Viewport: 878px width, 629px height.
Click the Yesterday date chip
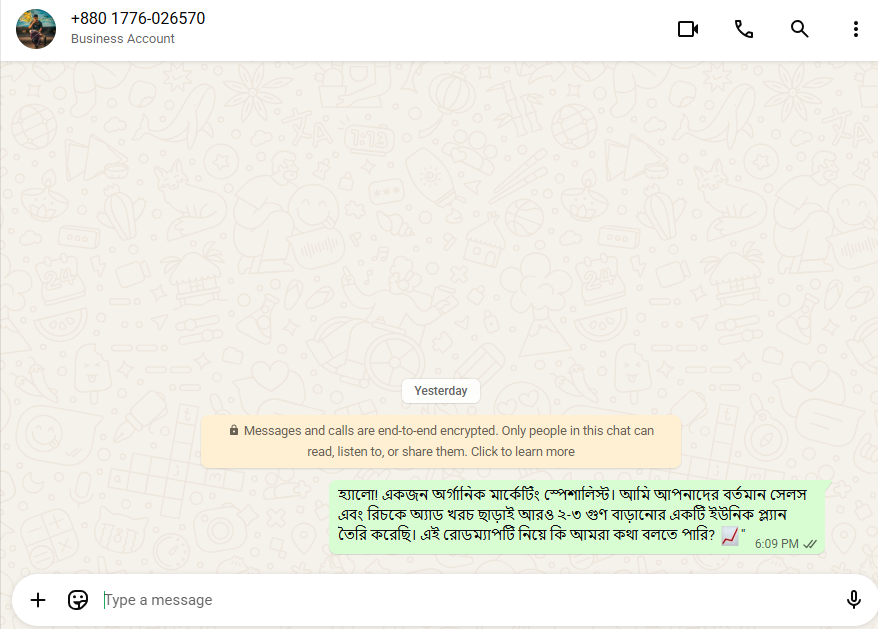click(x=441, y=391)
